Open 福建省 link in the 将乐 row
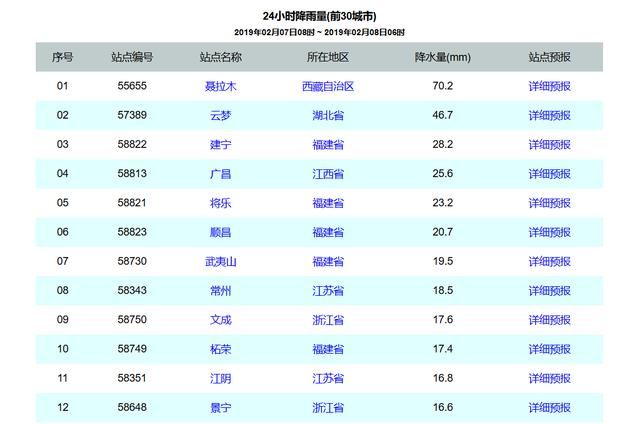Viewport: 640px width, 424px height. coord(328,203)
